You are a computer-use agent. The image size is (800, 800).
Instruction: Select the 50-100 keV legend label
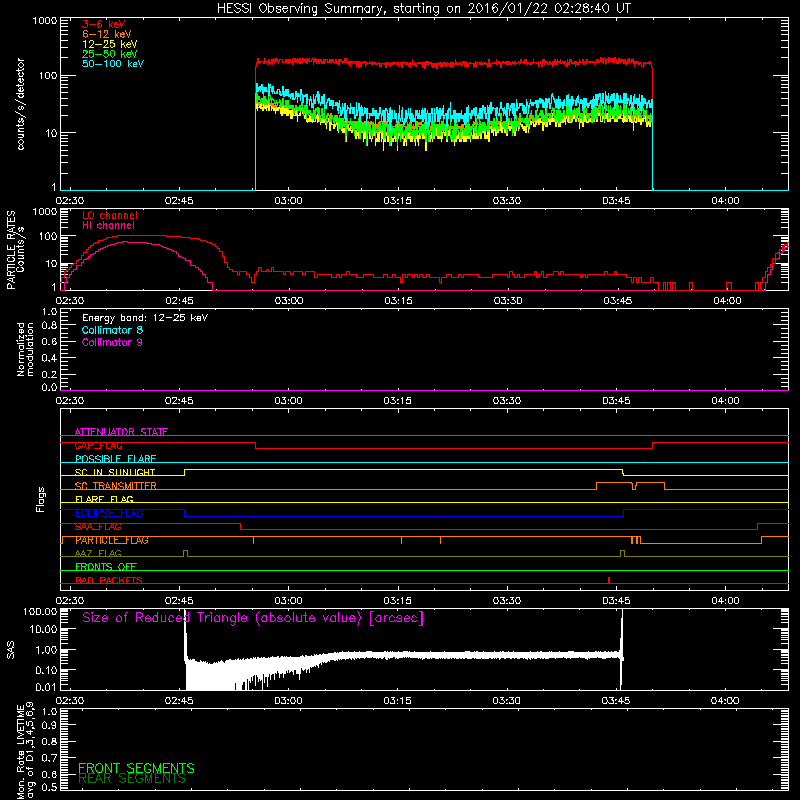coord(113,63)
